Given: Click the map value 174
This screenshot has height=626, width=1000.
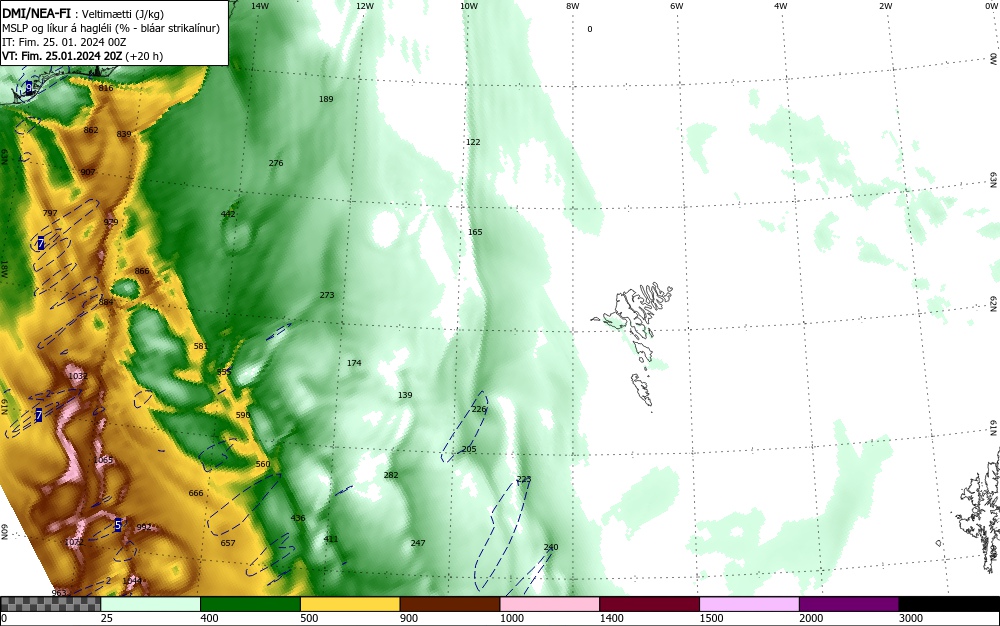Looking at the screenshot, I should [354, 363].
